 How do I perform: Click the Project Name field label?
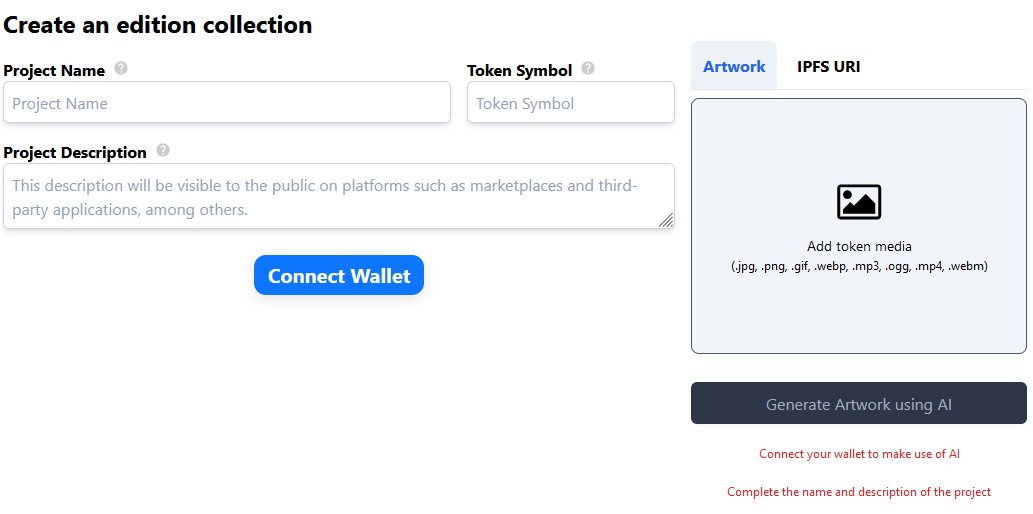(54, 71)
